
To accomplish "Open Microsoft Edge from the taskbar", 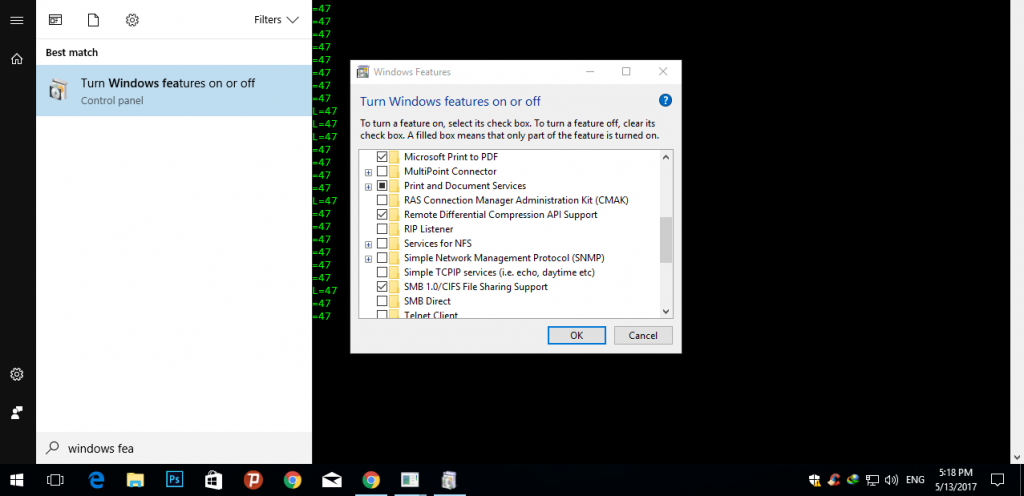I will [97, 480].
